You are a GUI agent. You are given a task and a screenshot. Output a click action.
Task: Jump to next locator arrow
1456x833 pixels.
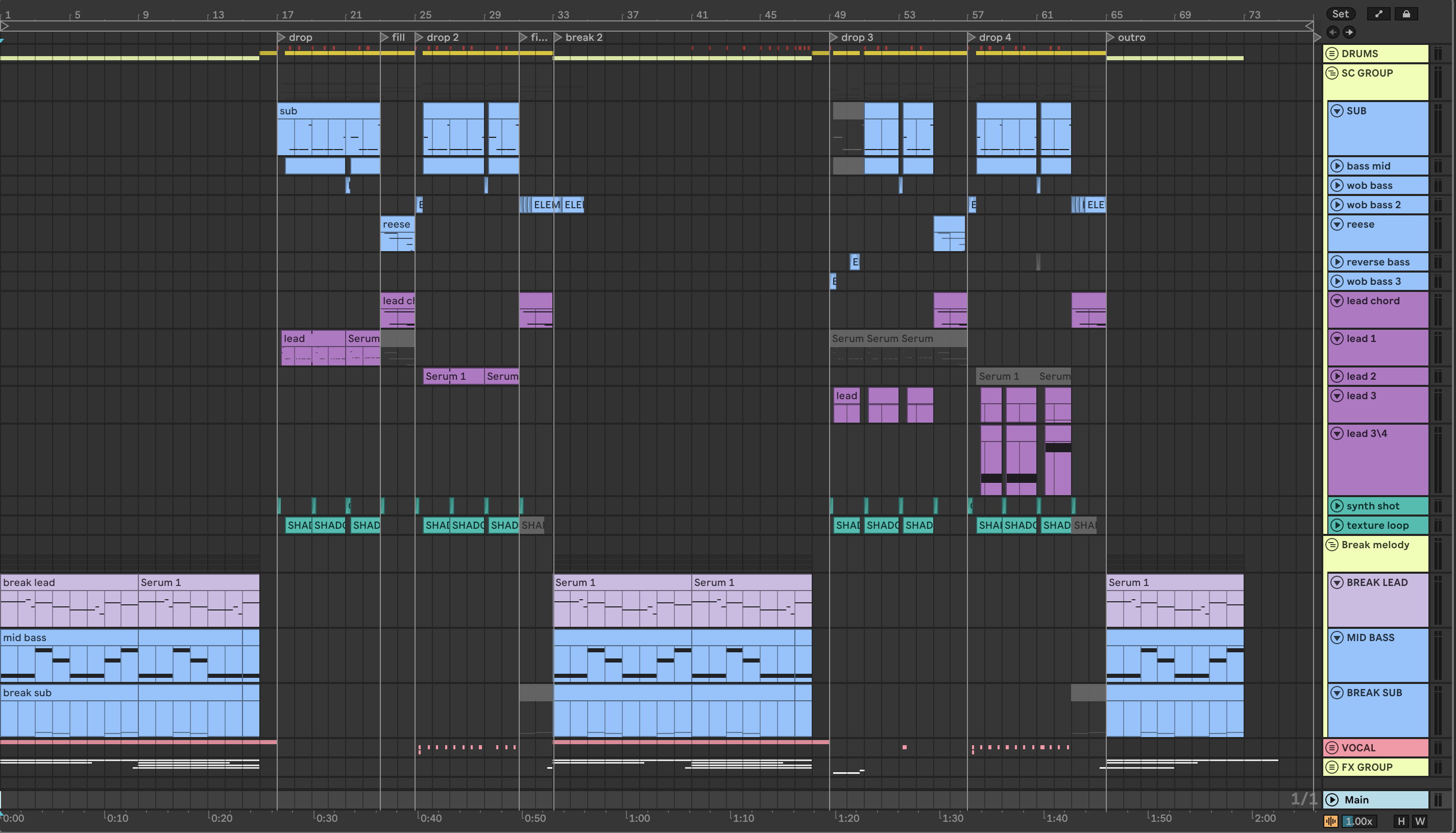[1349, 33]
